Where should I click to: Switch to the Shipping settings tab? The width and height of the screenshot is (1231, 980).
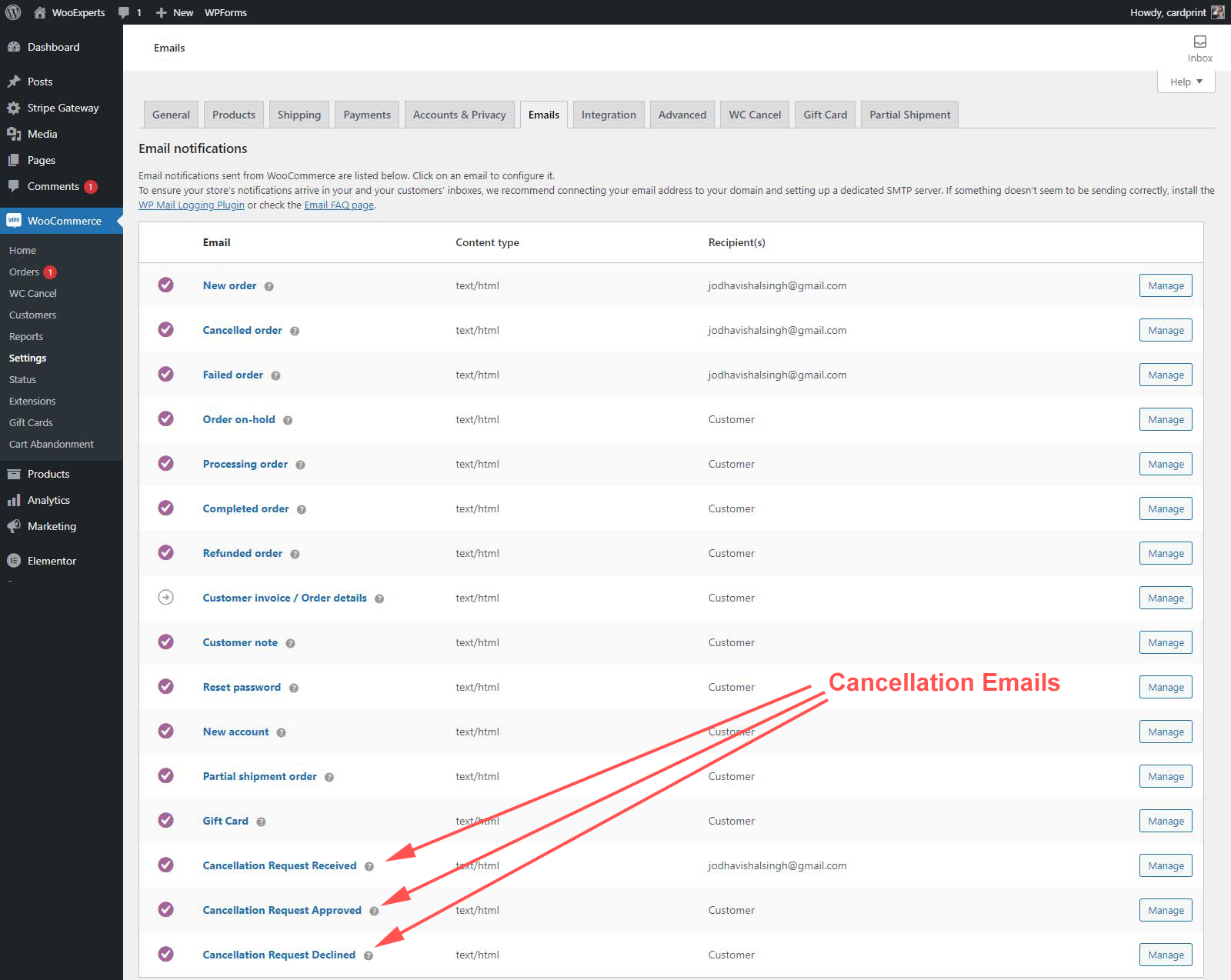[x=299, y=115]
